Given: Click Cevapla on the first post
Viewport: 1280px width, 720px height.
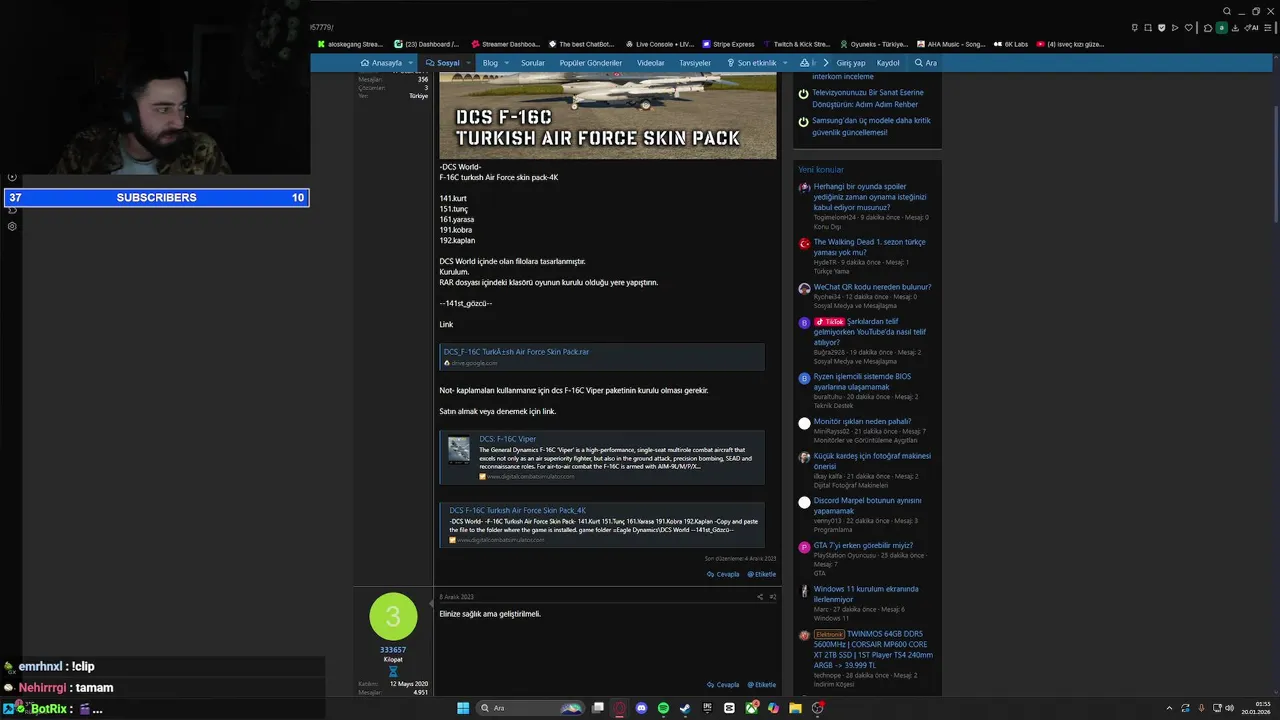Looking at the screenshot, I should (x=723, y=574).
